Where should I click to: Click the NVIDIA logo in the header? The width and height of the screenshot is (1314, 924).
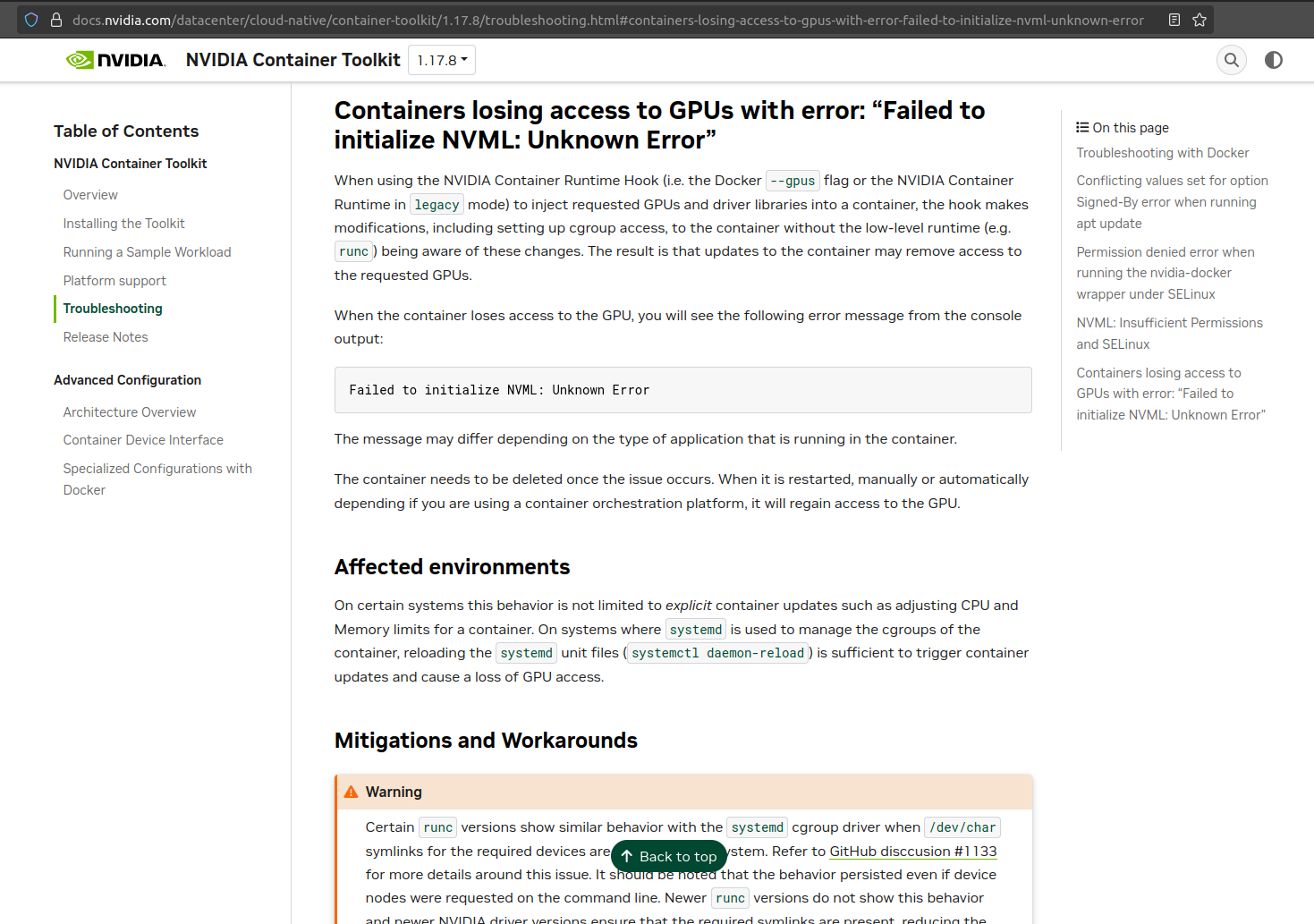[114, 59]
